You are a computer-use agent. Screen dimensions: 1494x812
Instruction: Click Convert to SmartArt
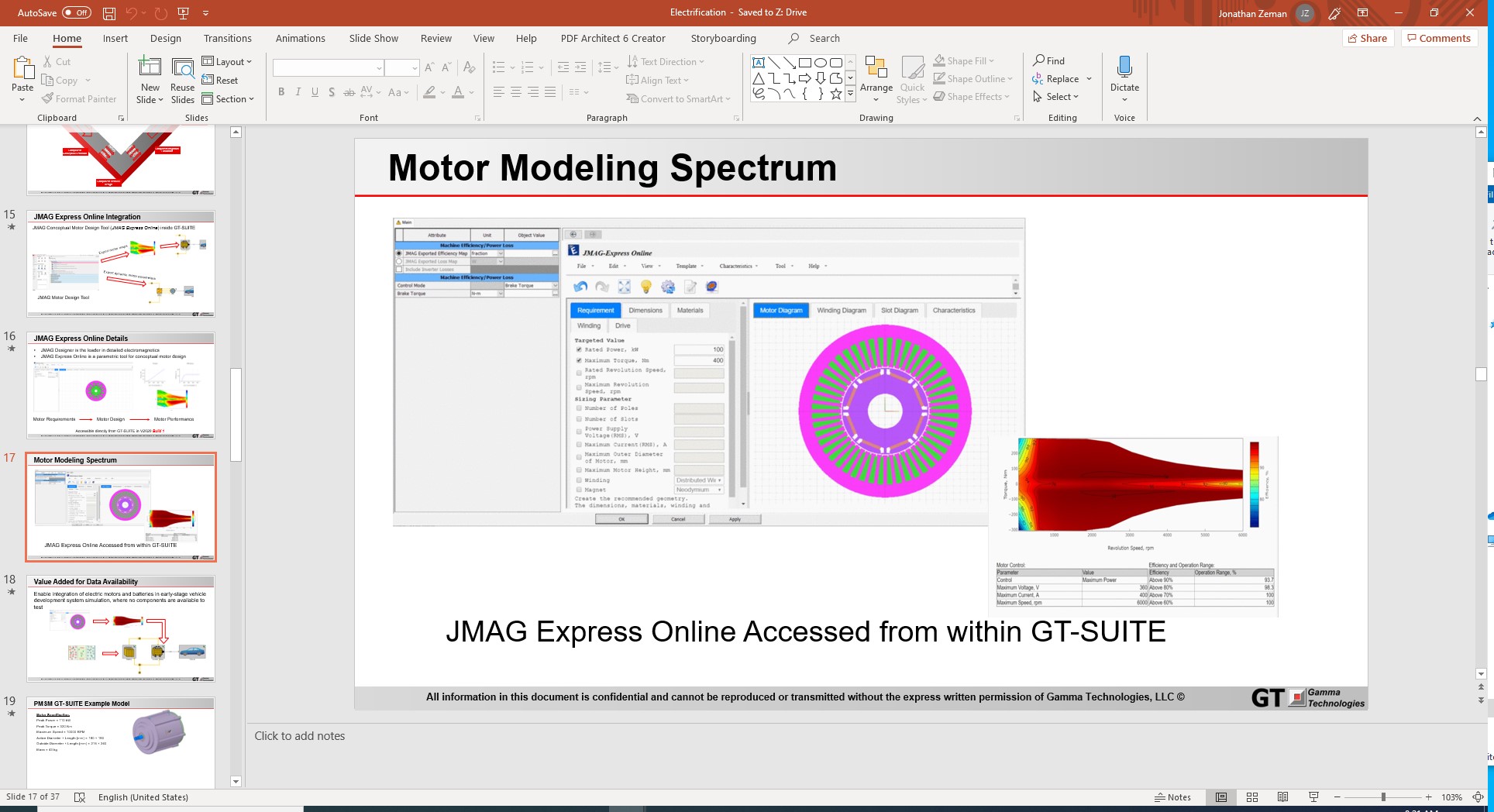click(679, 99)
